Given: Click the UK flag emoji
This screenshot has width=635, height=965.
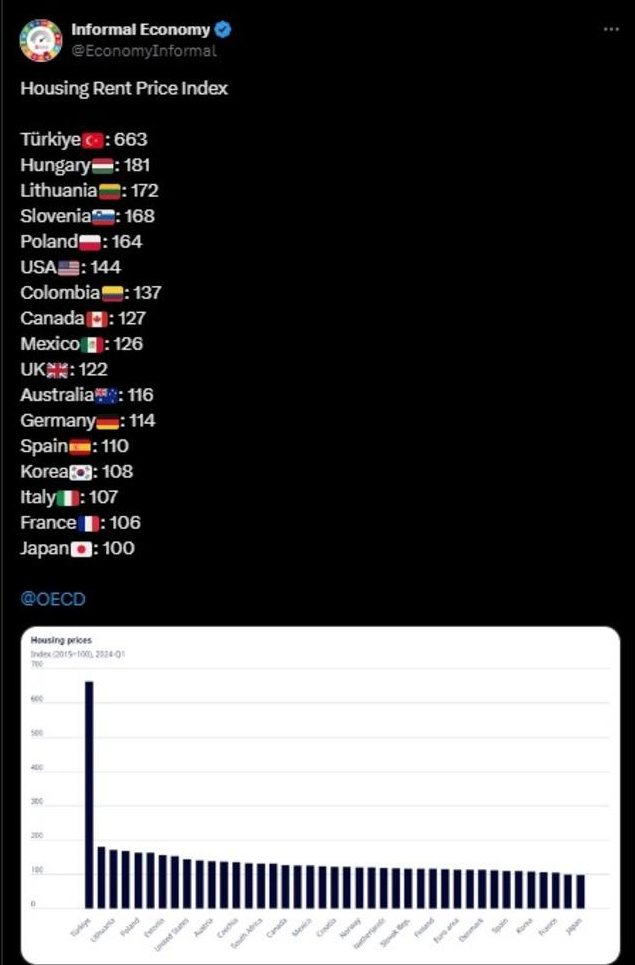Looking at the screenshot, I should [x=57, y=370].
